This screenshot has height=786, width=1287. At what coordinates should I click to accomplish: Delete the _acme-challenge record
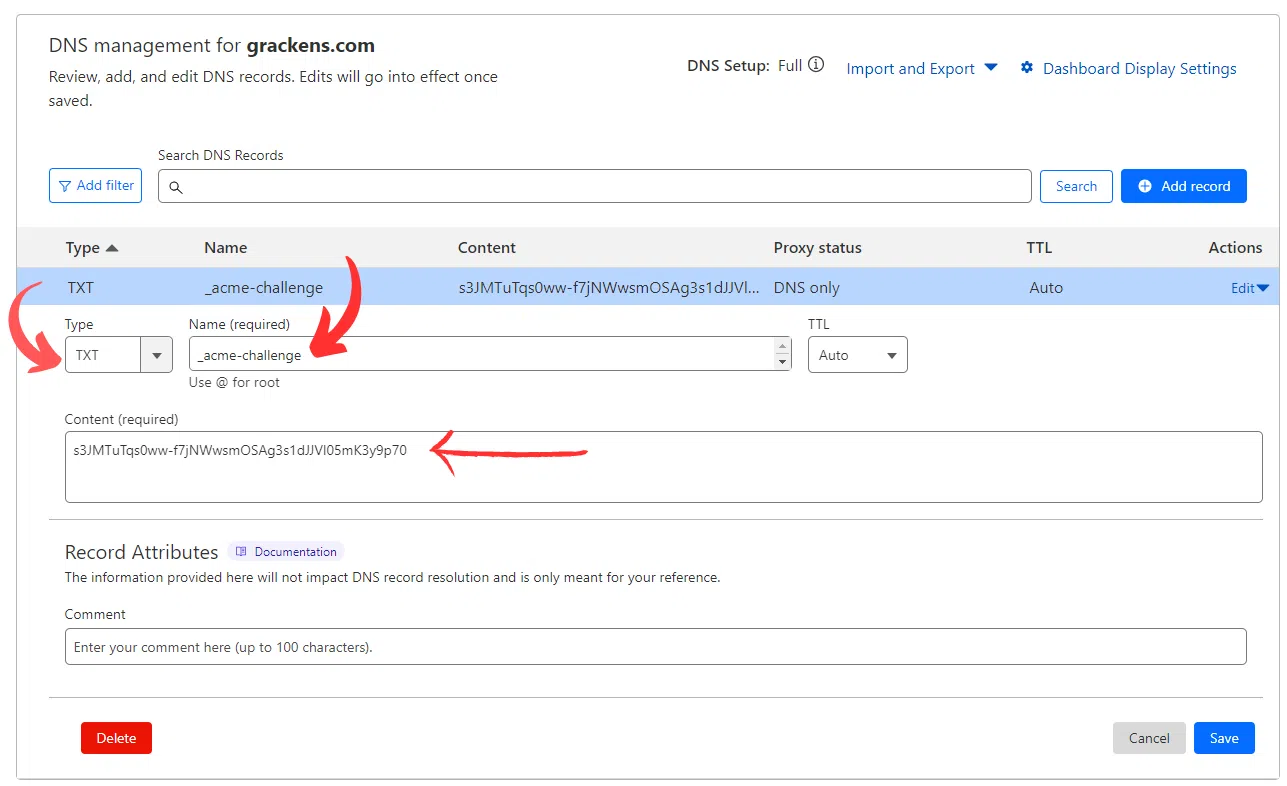click(x=116, y=738)
